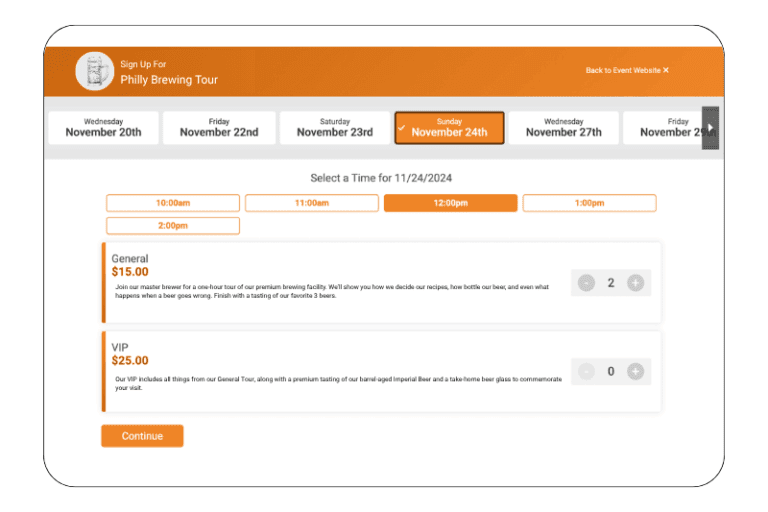The height and width of the screenshot is (512, 768).
Task: Click the General ticket quantity field
Action: (611, 283)
